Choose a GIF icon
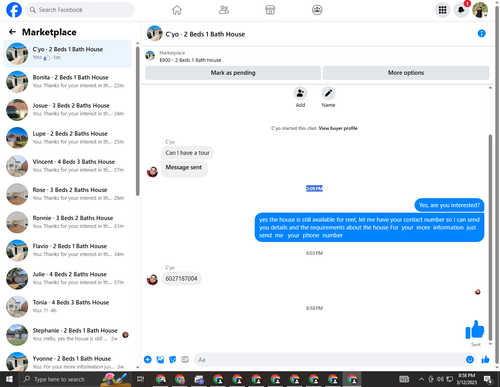500x387 pixels. [185, 360]
